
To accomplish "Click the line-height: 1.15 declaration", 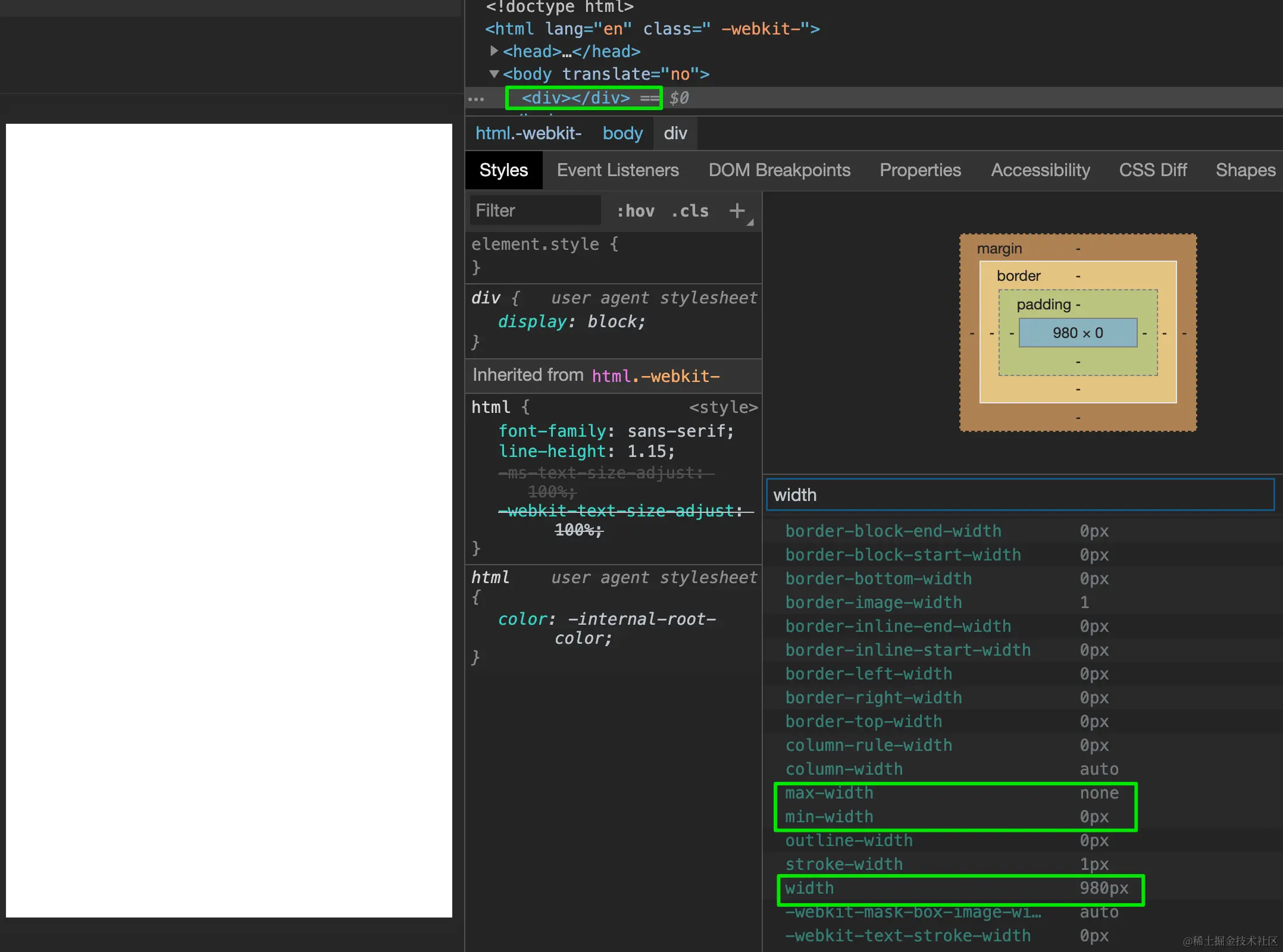I will [586, 452].
